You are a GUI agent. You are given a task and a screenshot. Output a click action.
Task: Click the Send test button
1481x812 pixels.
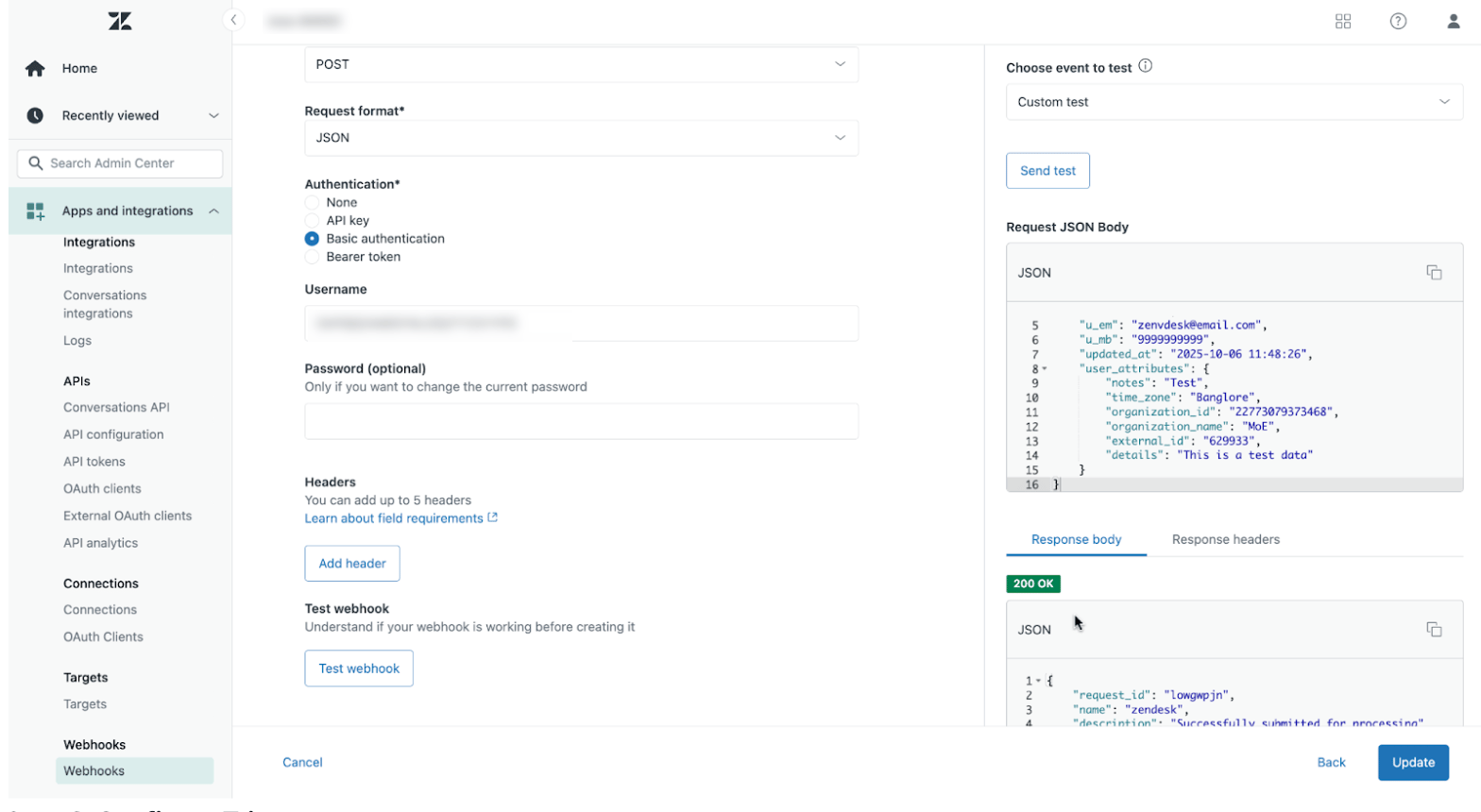click(1047, 171)
